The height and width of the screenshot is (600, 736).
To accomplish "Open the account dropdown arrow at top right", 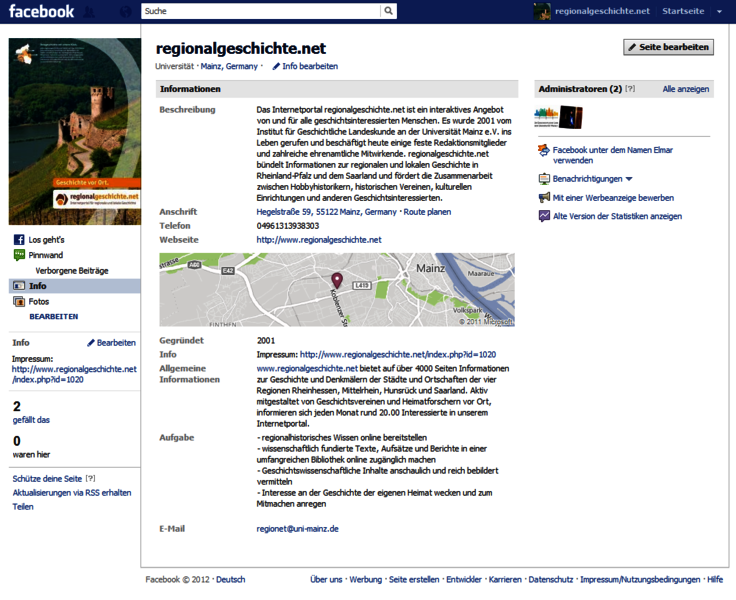I will (719, 12).
